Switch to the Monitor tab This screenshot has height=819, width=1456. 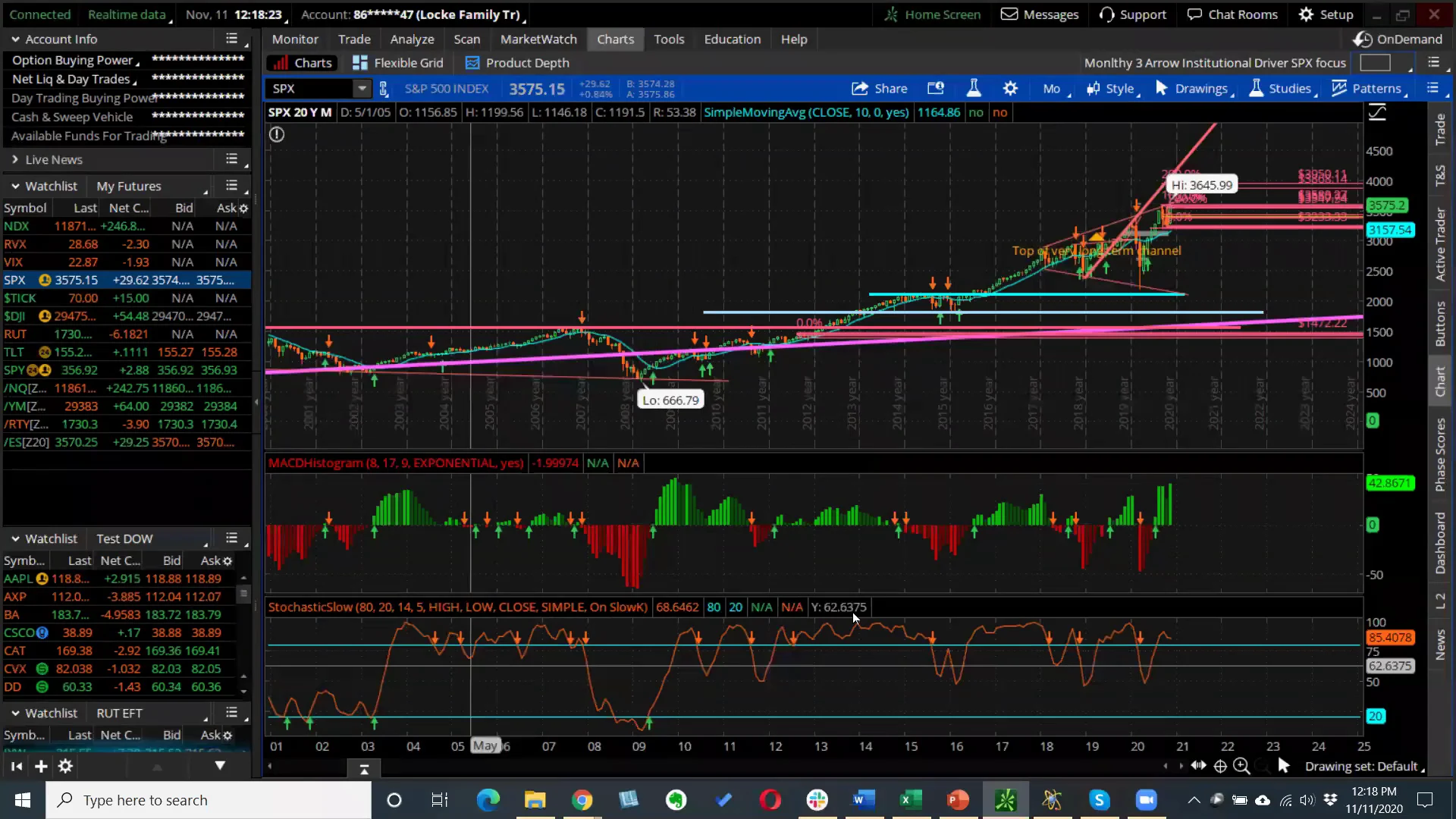pos(295,39)
